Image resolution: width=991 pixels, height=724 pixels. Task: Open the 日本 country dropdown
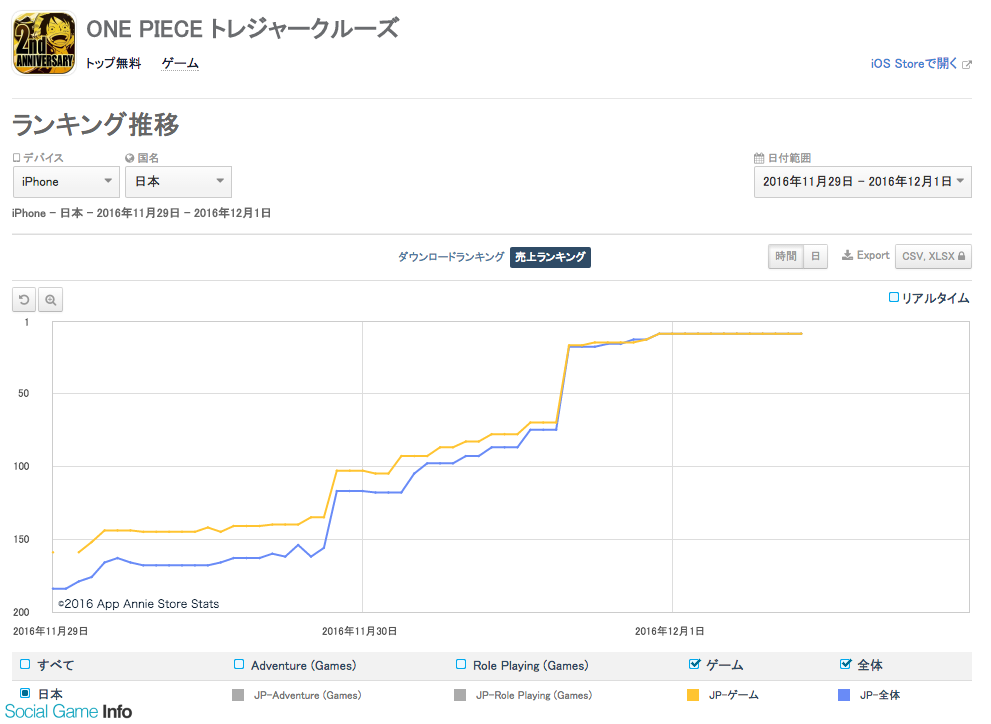[178, 182]
